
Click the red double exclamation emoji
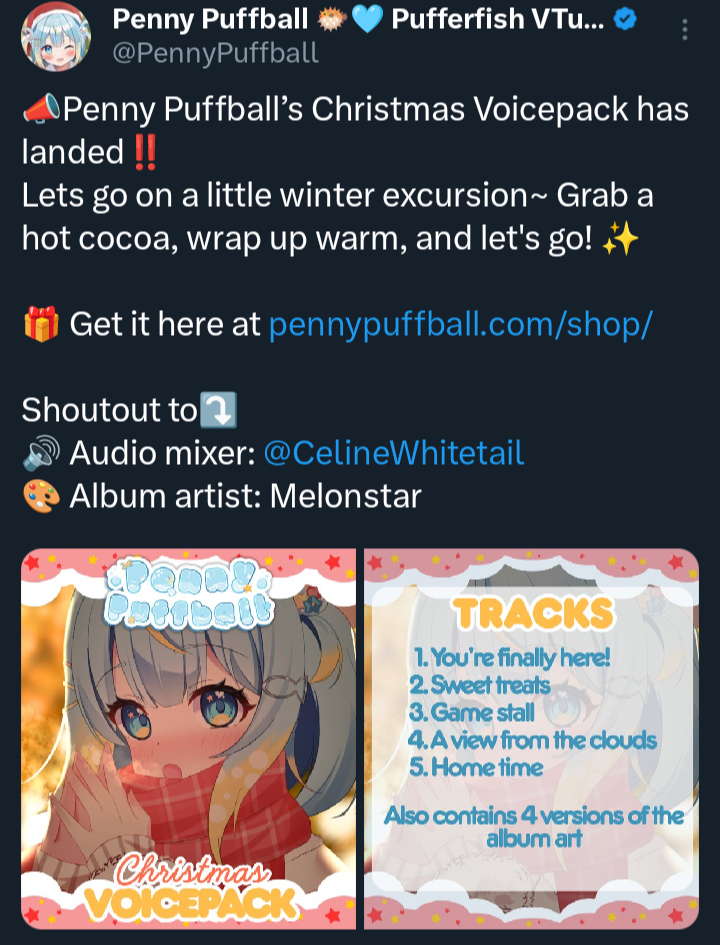[145, 152]
